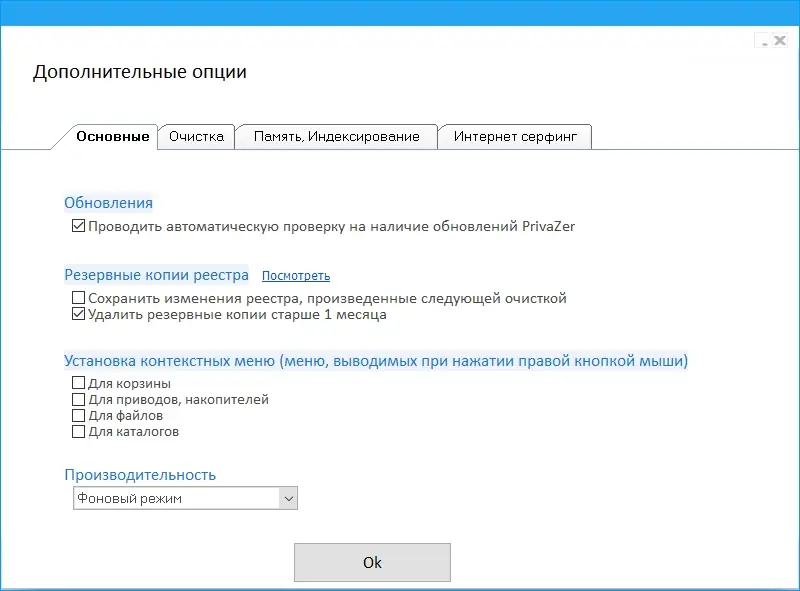This screenshot has width=800, height=591.
Task: Enable saving registry changes before next cleanup
Action: (x=77, y=299)
